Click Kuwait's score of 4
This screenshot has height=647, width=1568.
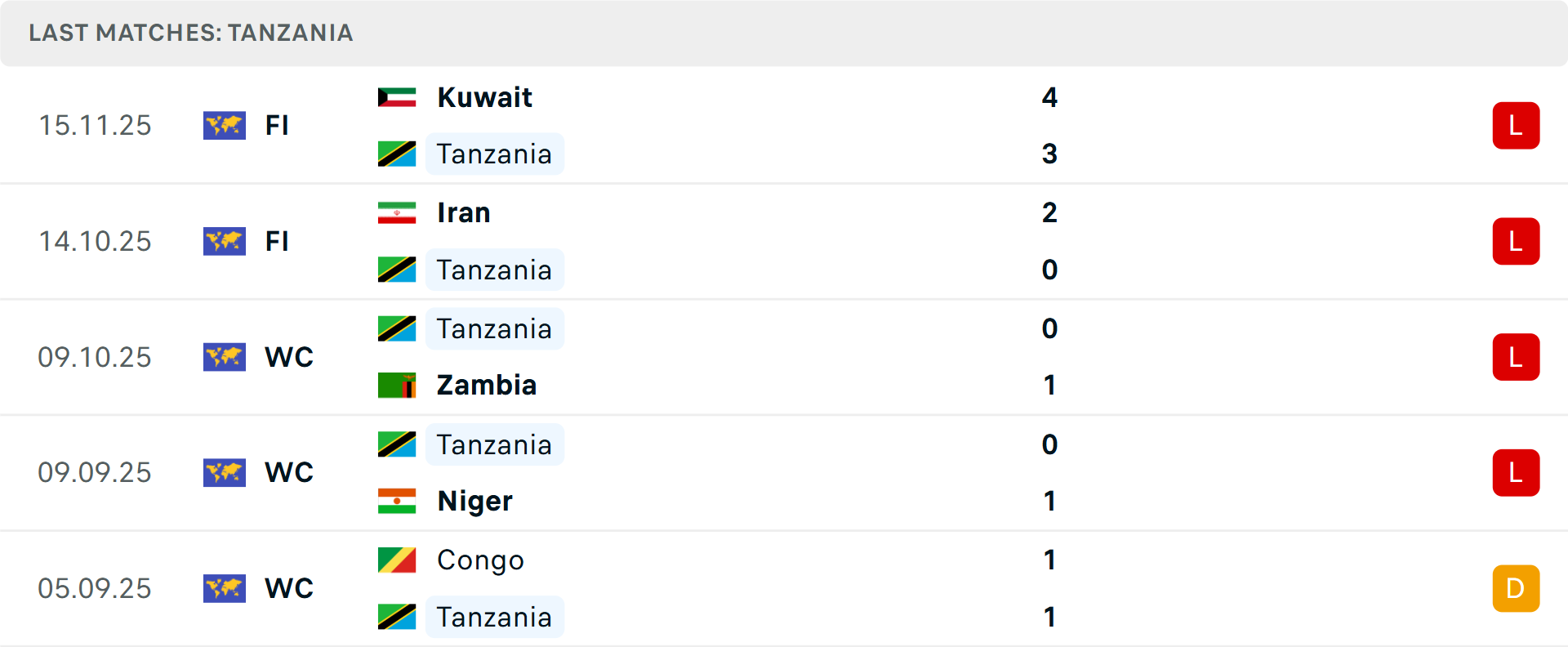pyautogui.click(x=1049, y=97)
